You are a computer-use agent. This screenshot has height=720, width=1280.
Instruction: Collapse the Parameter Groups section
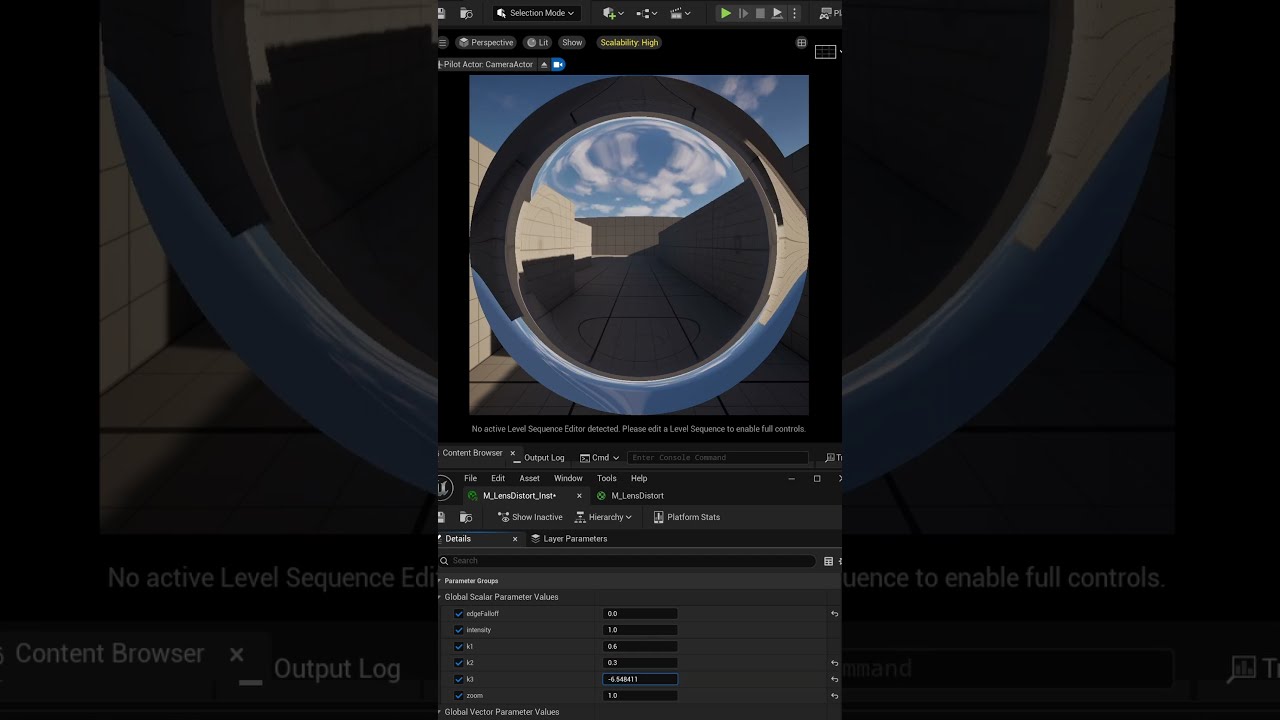[x=439, y=581]
